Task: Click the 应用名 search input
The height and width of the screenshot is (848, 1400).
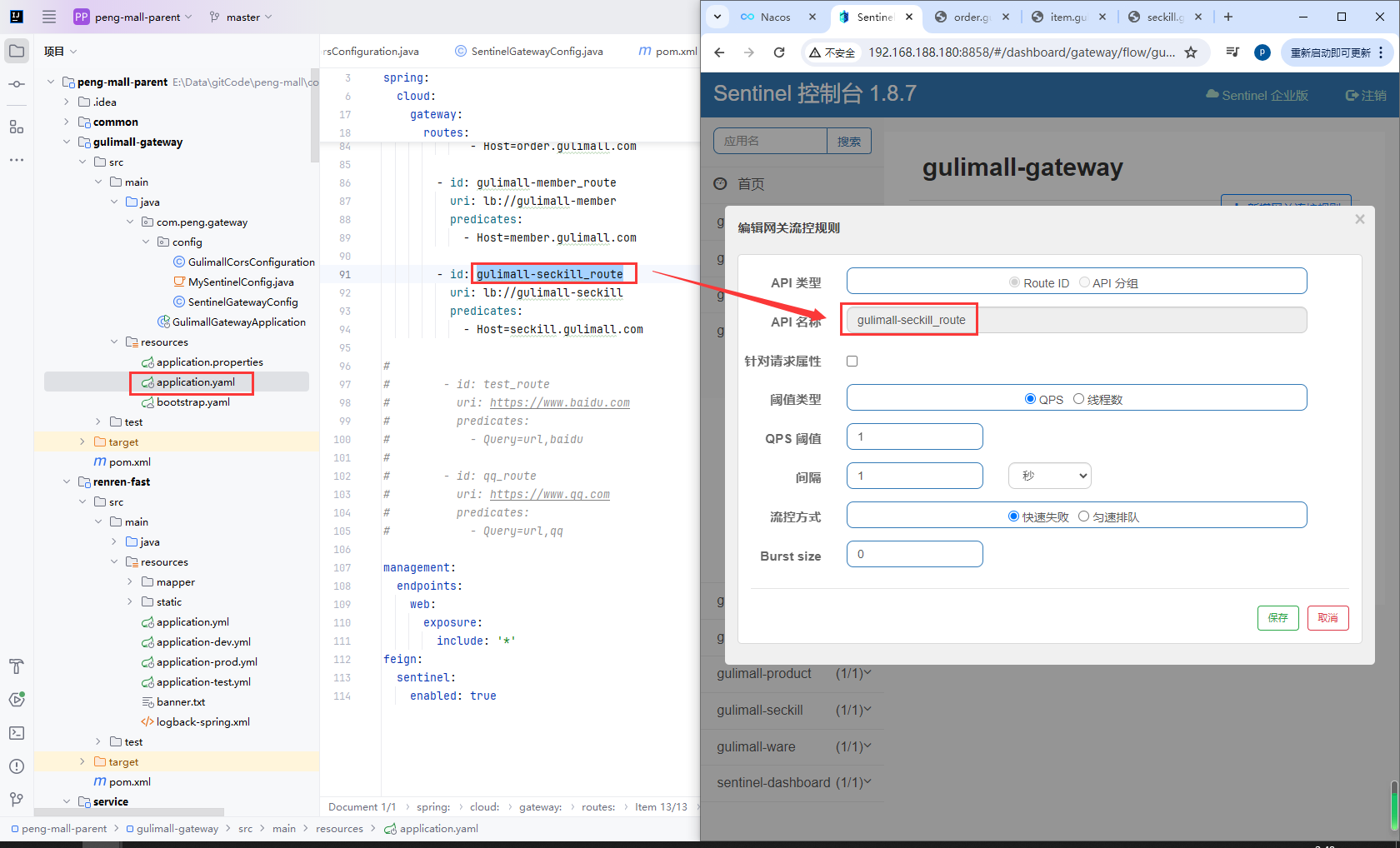Action: (770, 141)
